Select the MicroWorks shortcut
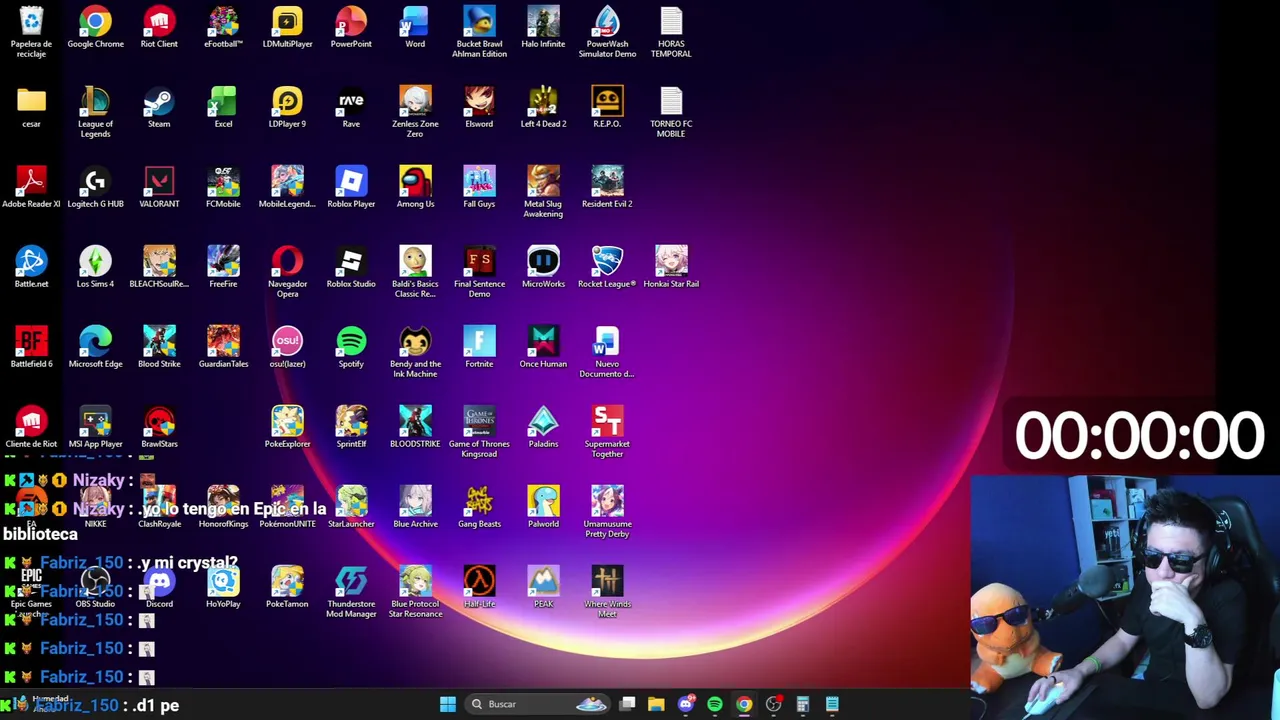 point(543,268)
